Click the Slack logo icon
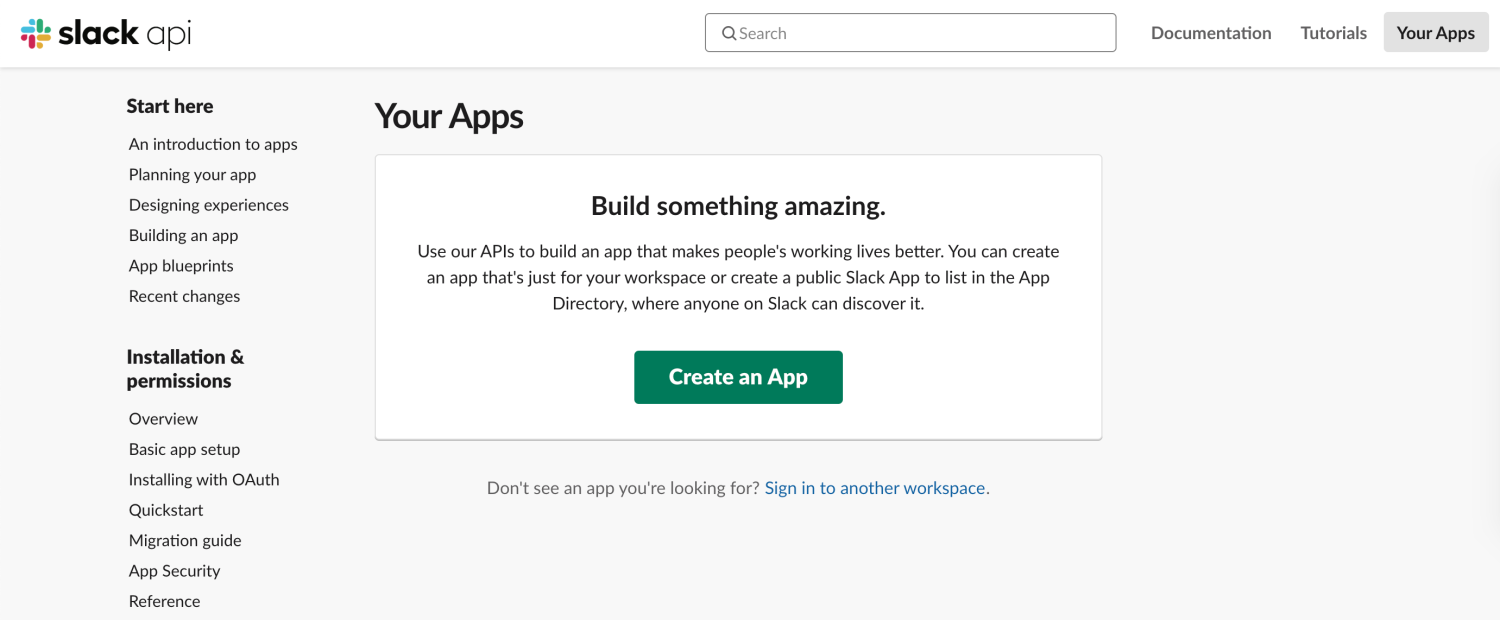Viewport: 1500px width, 620px height. (x=36, y=32)
